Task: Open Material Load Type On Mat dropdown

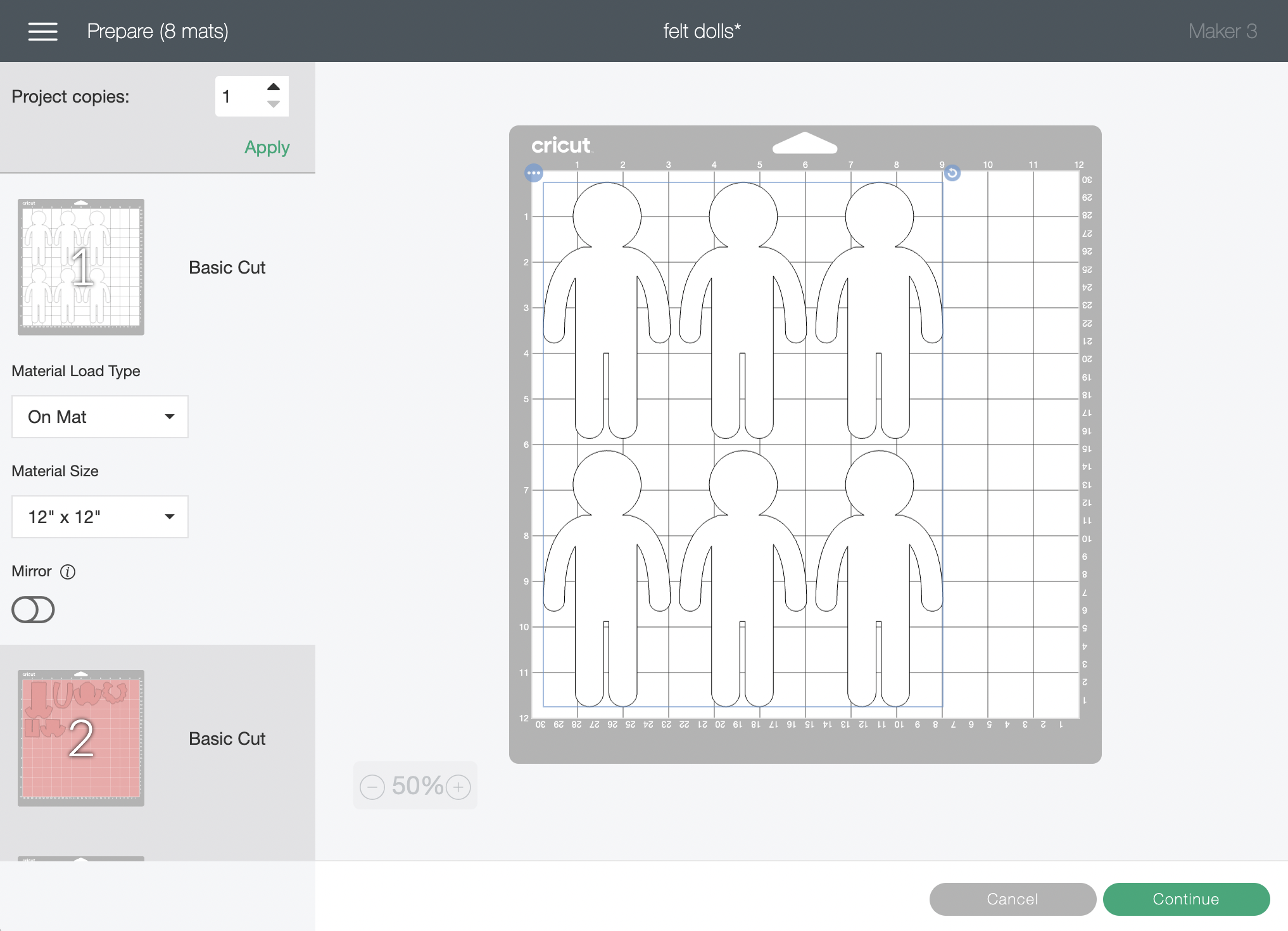Action: [100, 417]
